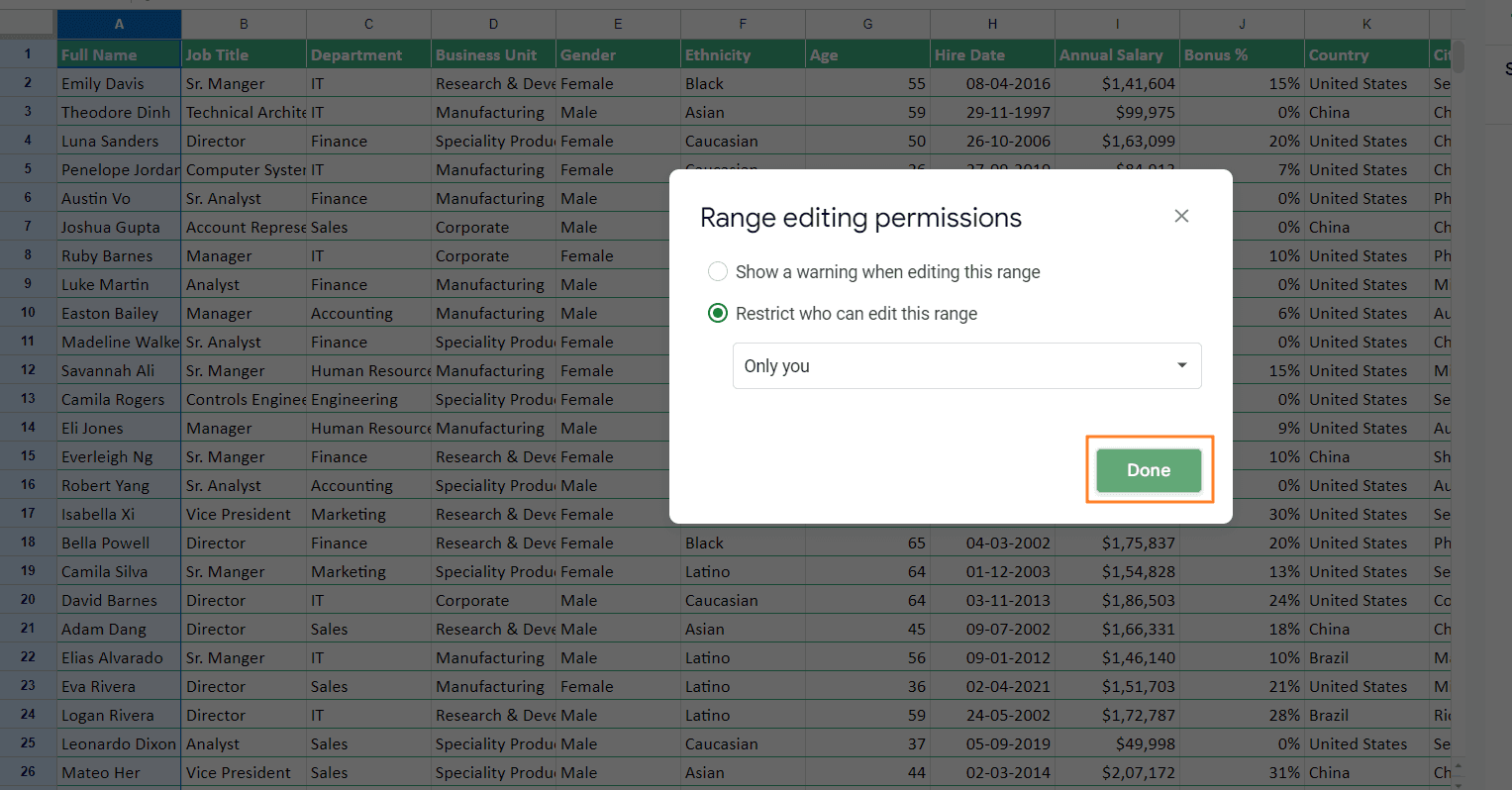Select row 10 header
Screen dimensions: 1512x790
click(x=28, y=313)
